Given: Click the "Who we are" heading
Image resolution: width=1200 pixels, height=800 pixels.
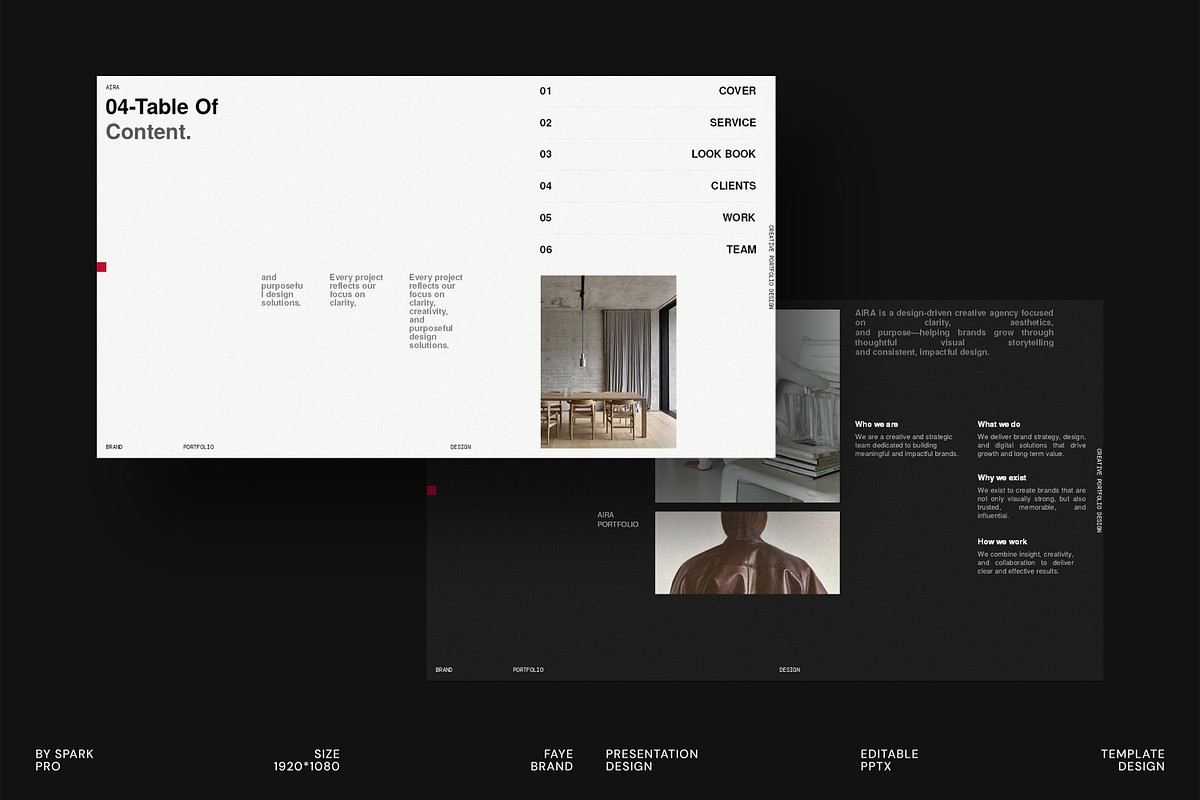Looking at the screenshot, I should click(876, 425).
